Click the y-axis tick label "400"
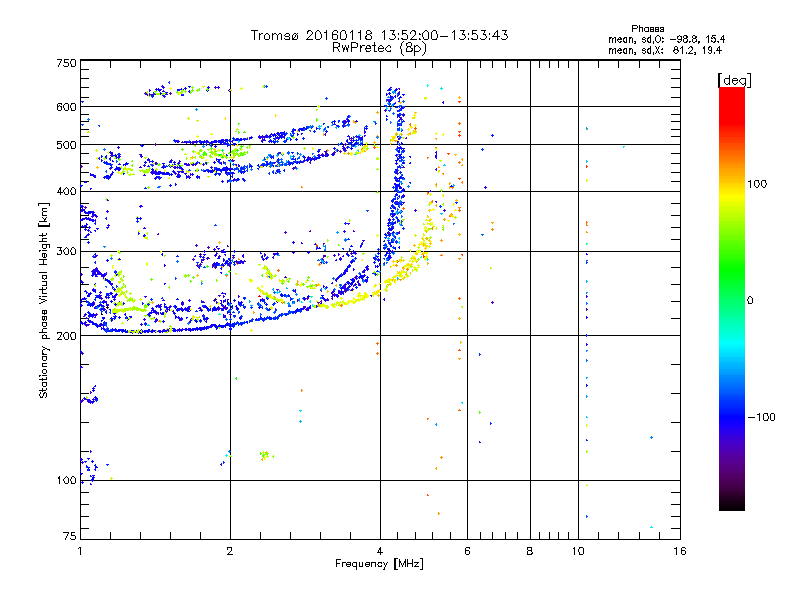This screenshot has width=800, height=600. (x=66, y=191)
